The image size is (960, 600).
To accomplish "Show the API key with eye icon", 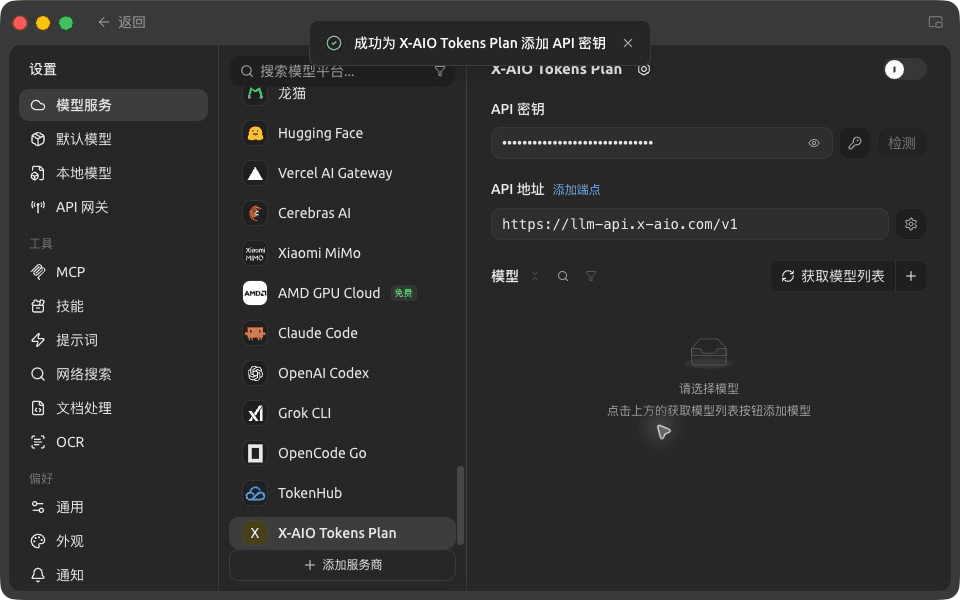I will [x=814, y=143].
